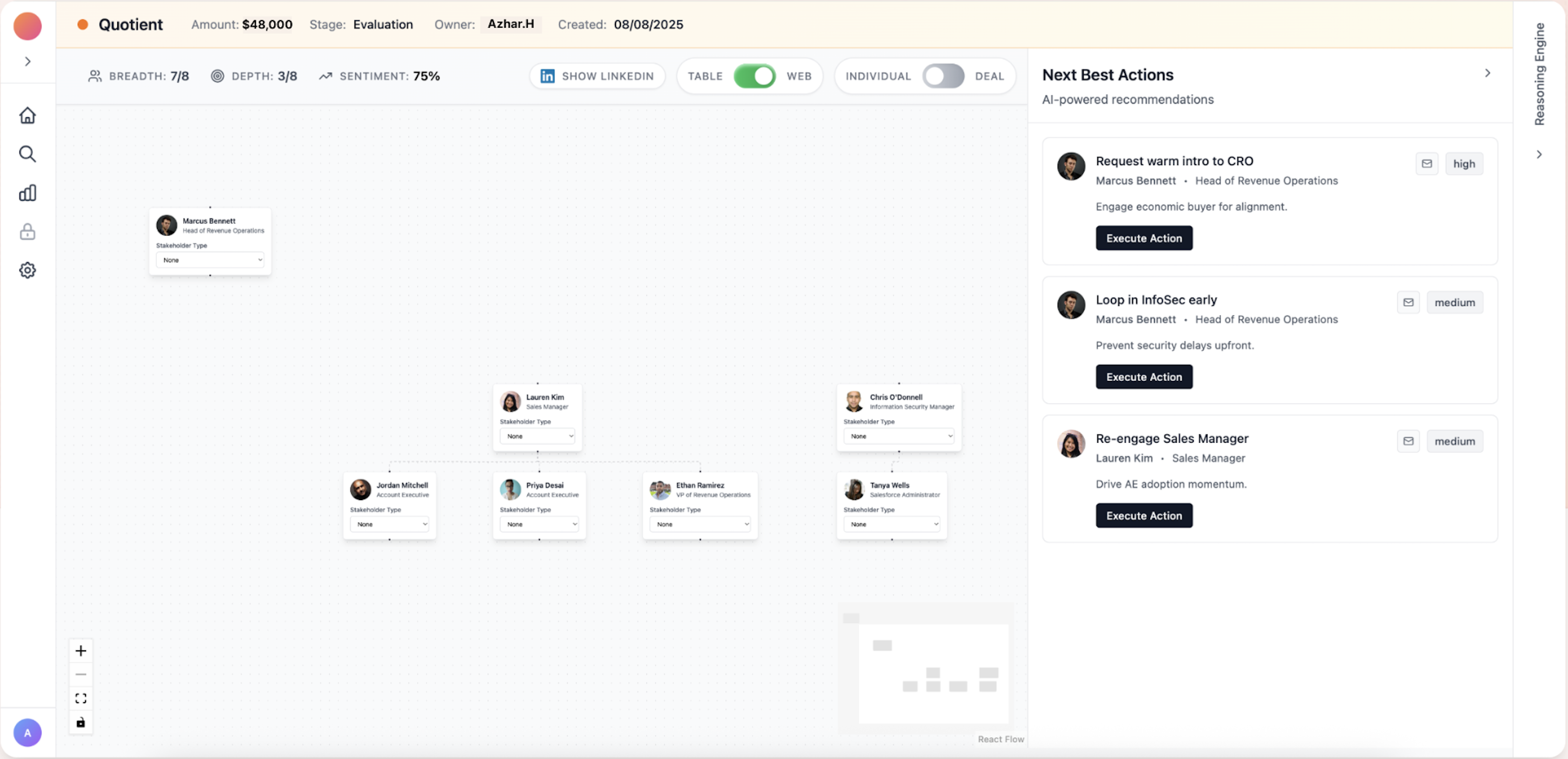Screen dimensions: 1568x759
Task: Switch the mode toggle from Individual to Deal
Action: click(944, 76)
